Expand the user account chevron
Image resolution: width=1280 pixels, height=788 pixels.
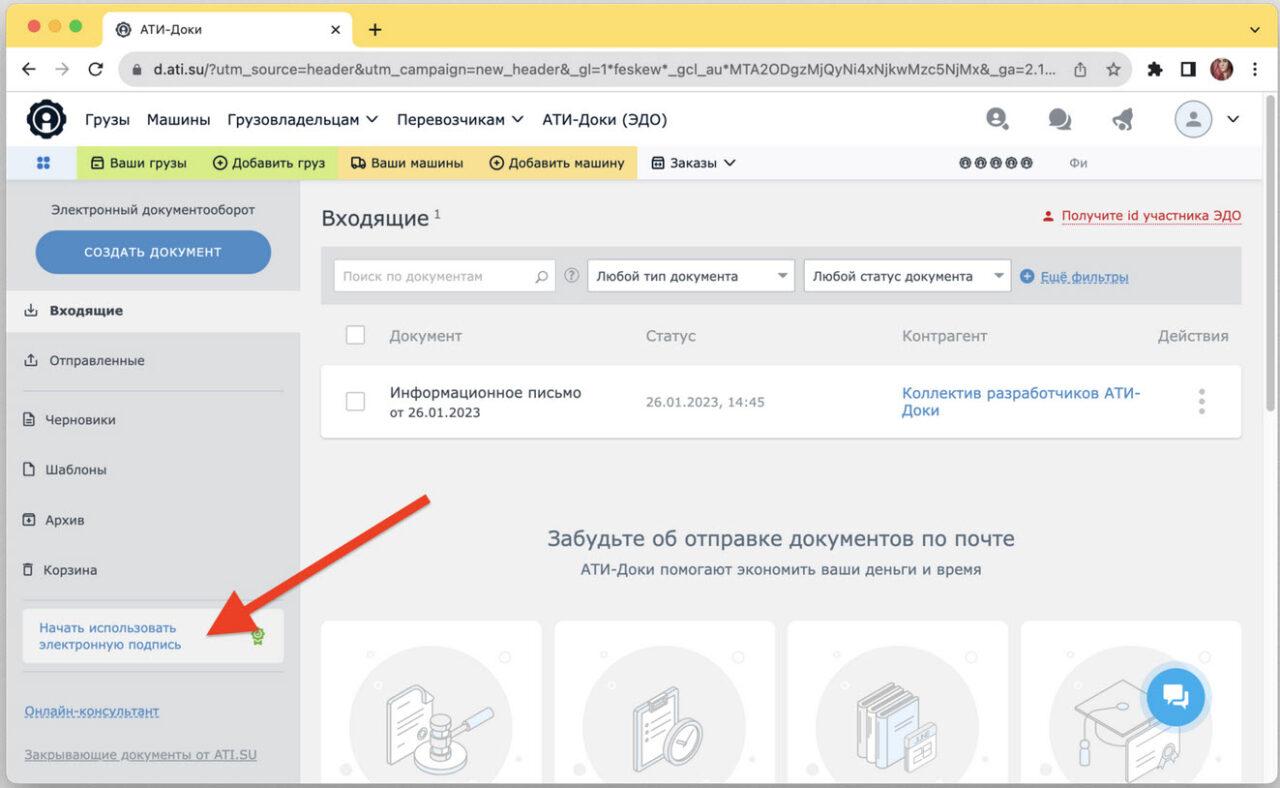point(1233,119)
